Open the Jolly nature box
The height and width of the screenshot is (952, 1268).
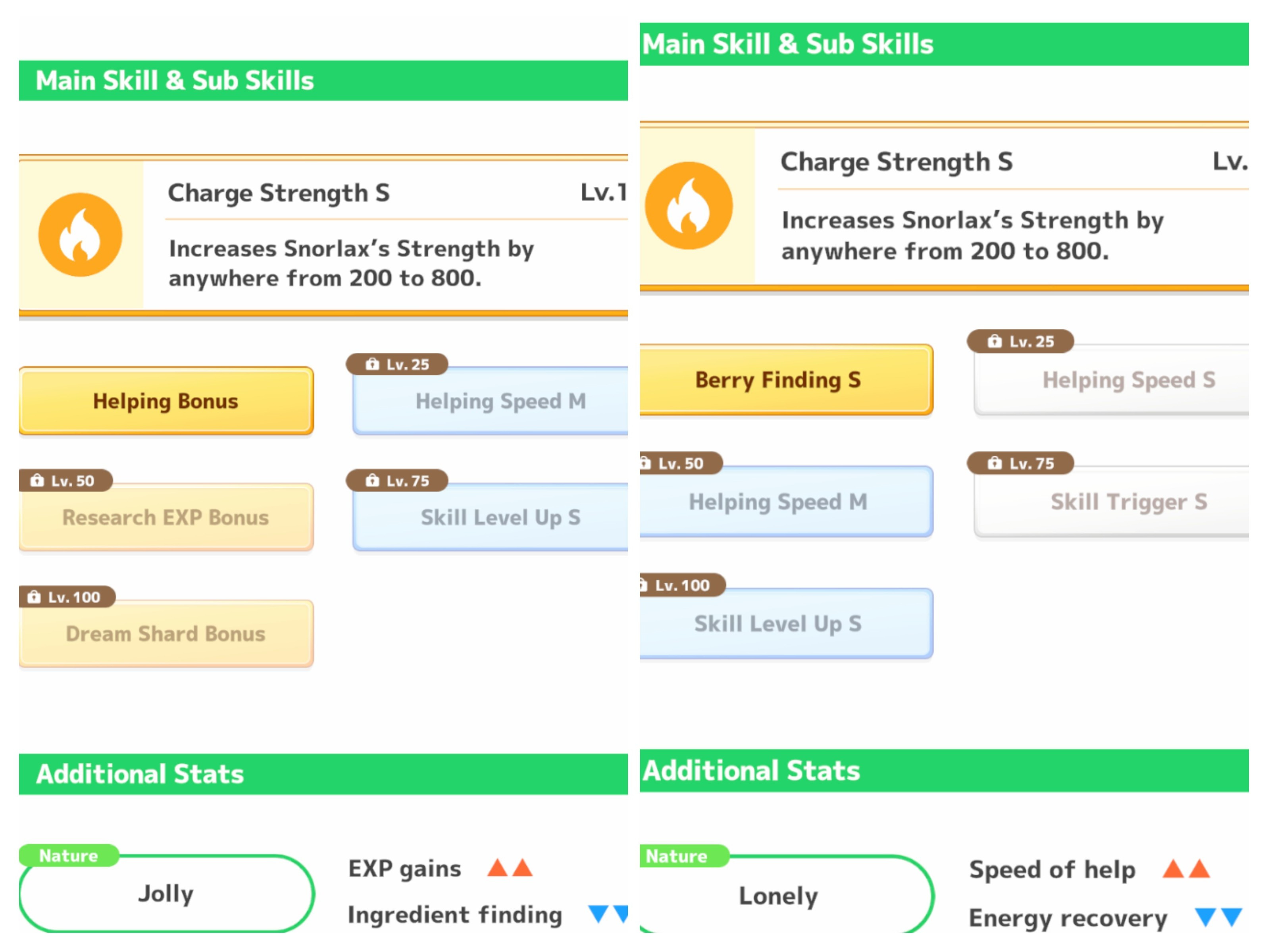166,893
